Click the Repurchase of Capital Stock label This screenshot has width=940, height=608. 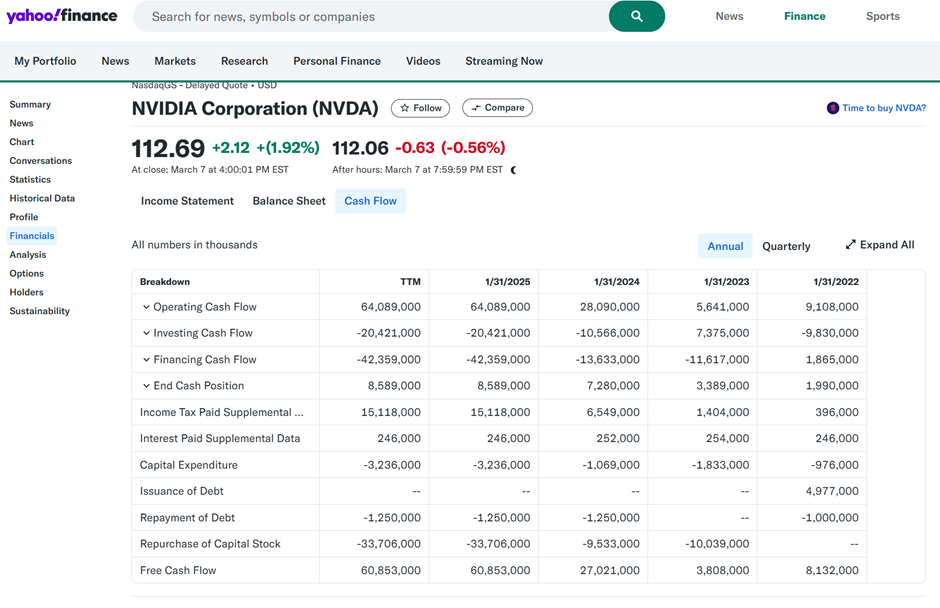point(210,544)
